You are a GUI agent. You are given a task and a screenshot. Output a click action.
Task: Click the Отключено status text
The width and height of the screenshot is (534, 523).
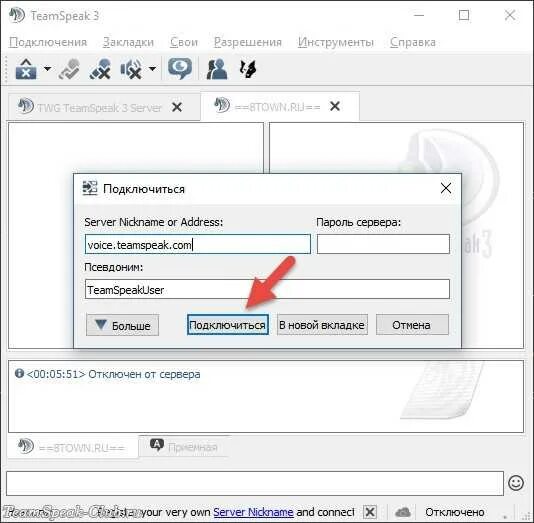point(455,511)
